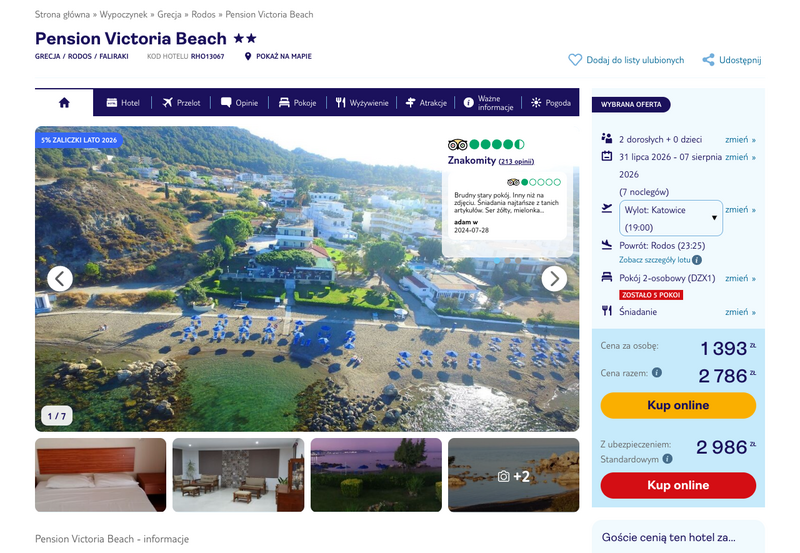Click the map pin next to Pokaż na mapie
Screen dimensions: 800x553
pyautogui.click(x=248, y=57)
